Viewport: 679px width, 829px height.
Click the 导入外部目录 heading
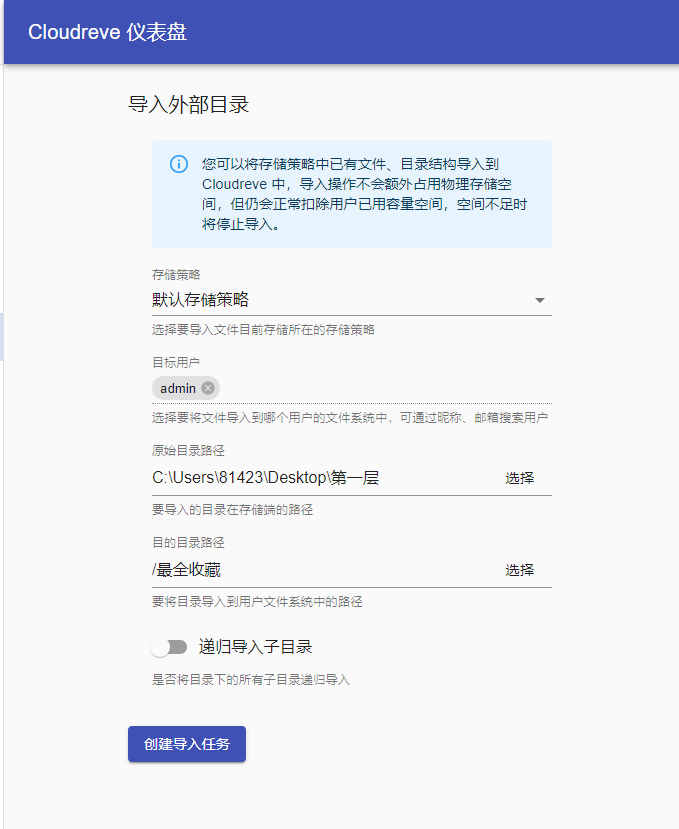point(188,105)
